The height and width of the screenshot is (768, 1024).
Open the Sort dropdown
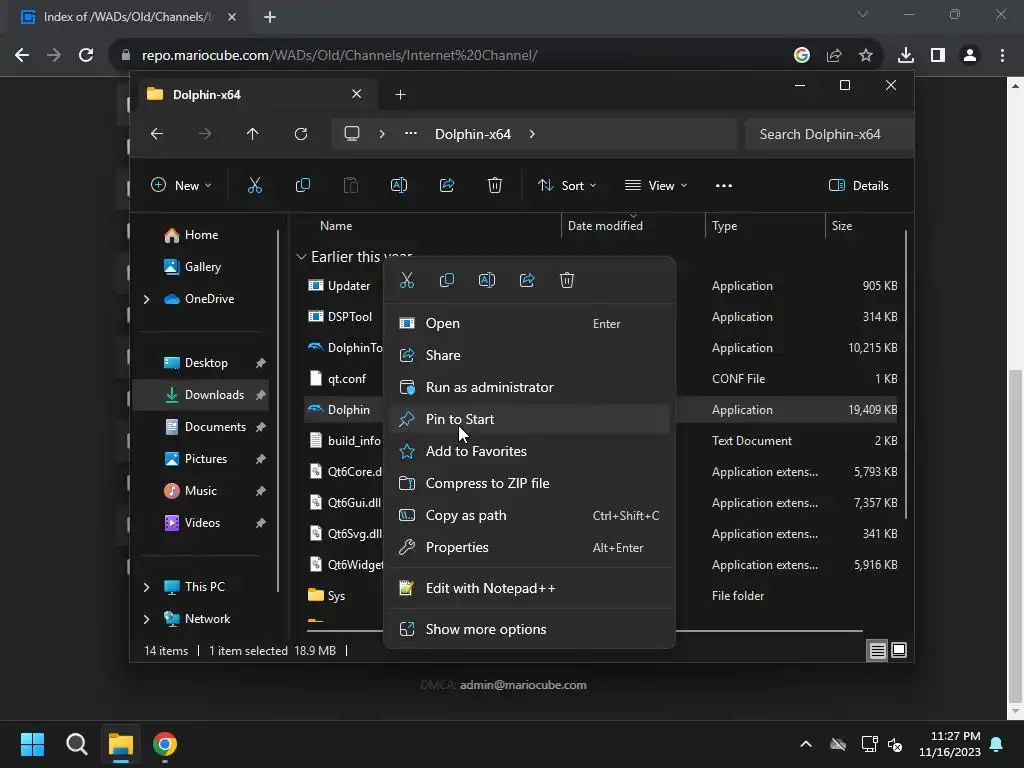567,185
